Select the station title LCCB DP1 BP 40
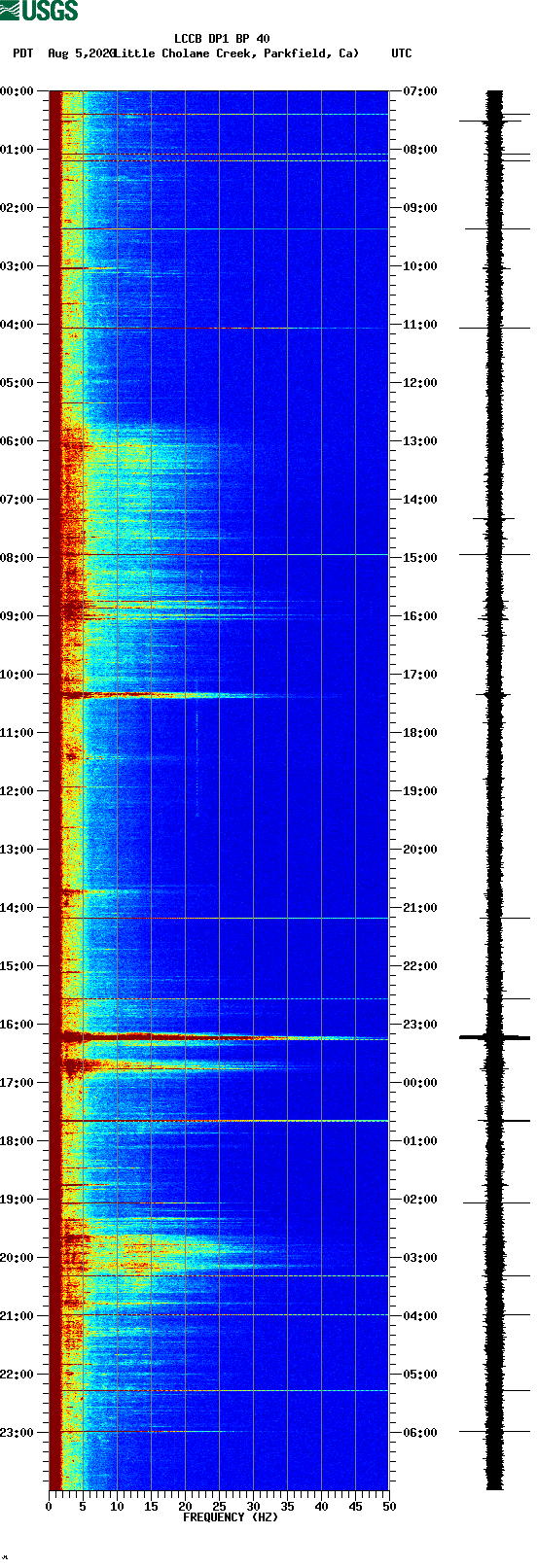 (222, 39)
